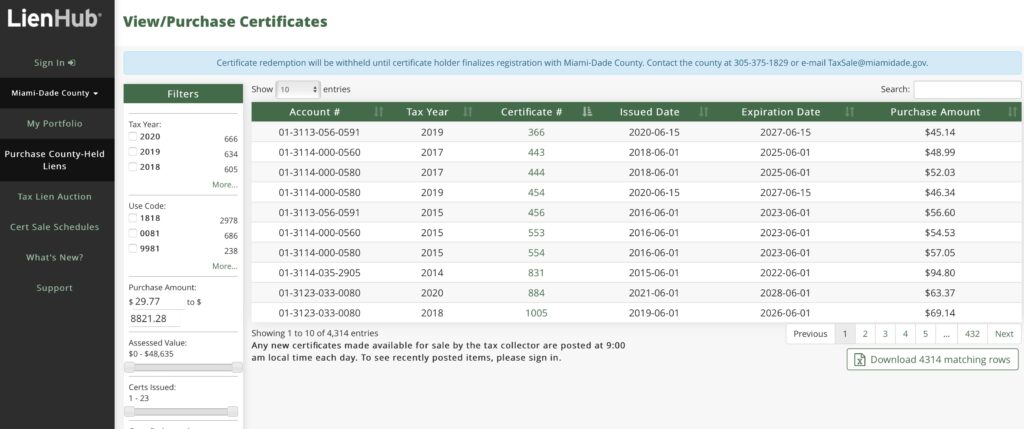
Task: Open the Support page
Action: tap(55, 288)
